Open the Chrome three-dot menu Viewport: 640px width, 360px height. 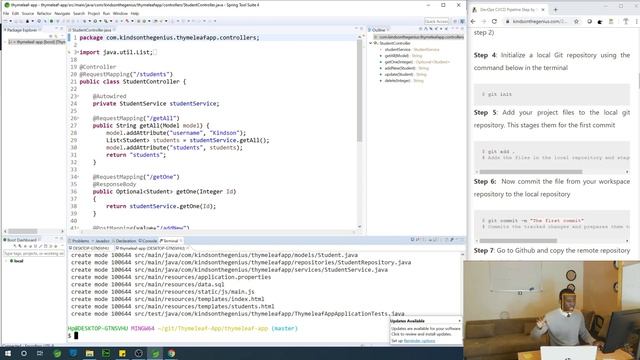tap(637, 21)
